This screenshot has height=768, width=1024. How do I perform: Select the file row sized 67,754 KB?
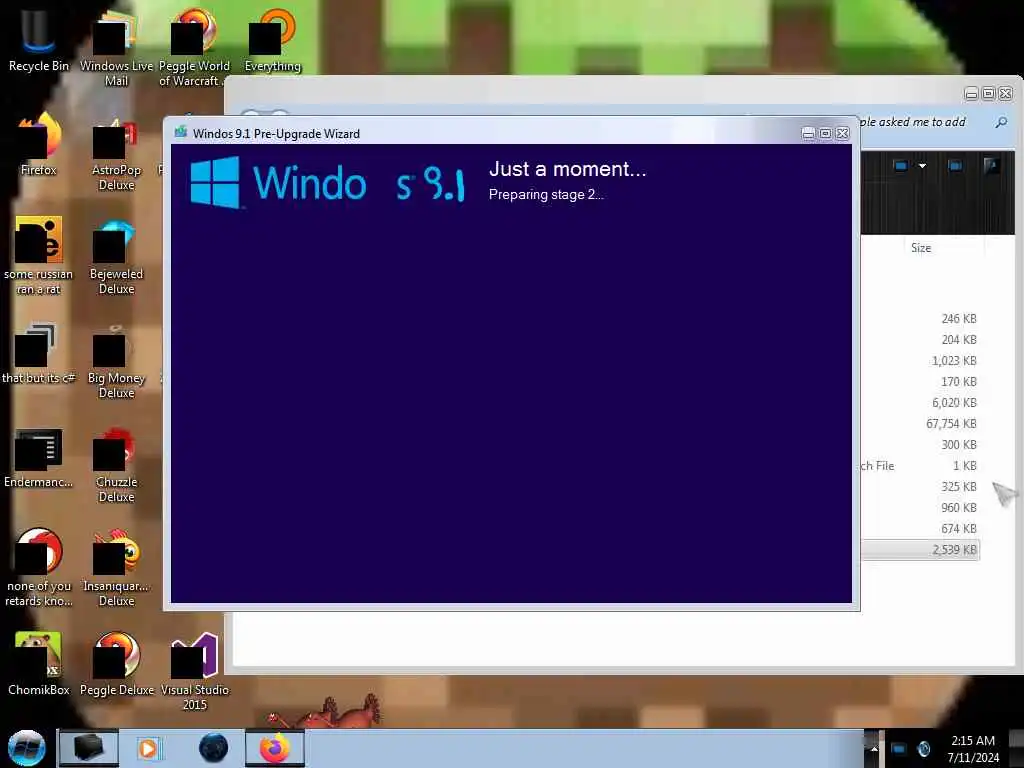[920, 423]
